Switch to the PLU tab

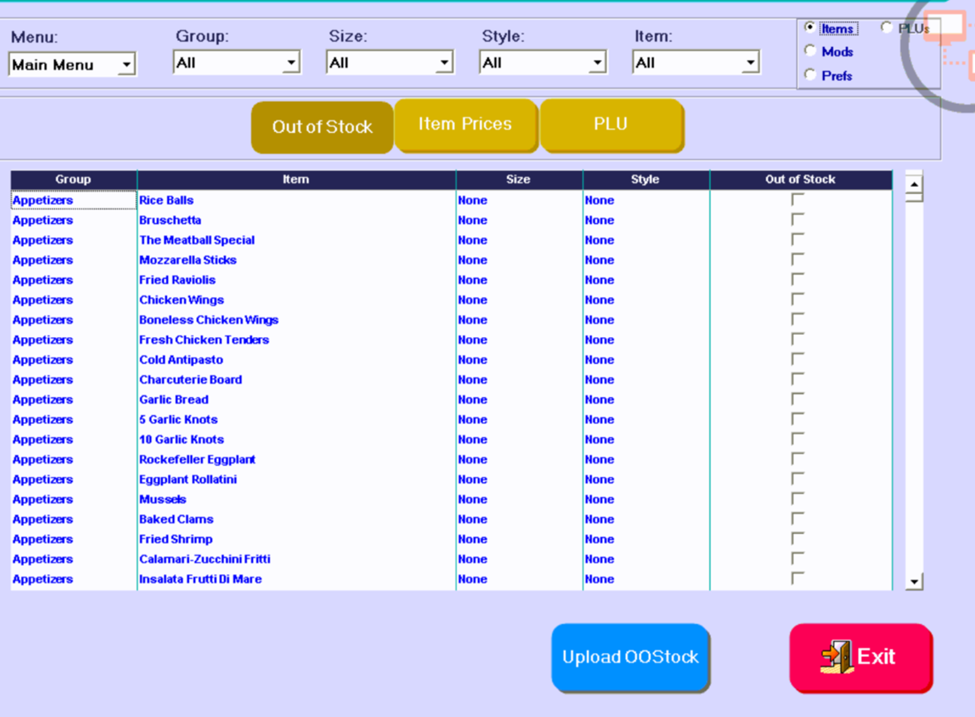[611, 124]
